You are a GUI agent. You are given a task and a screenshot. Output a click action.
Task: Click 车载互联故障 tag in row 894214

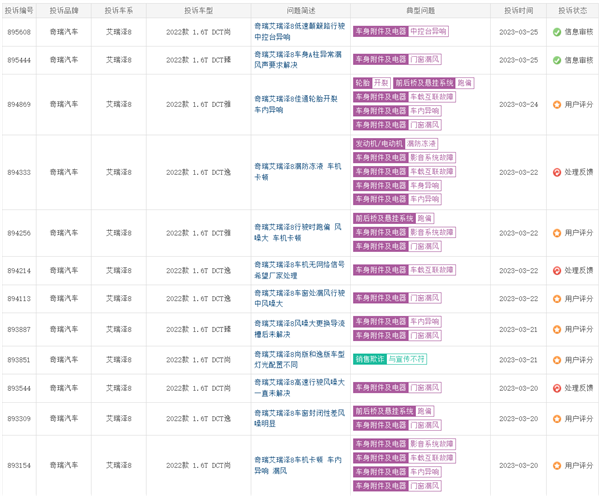(x=432, y=270)
